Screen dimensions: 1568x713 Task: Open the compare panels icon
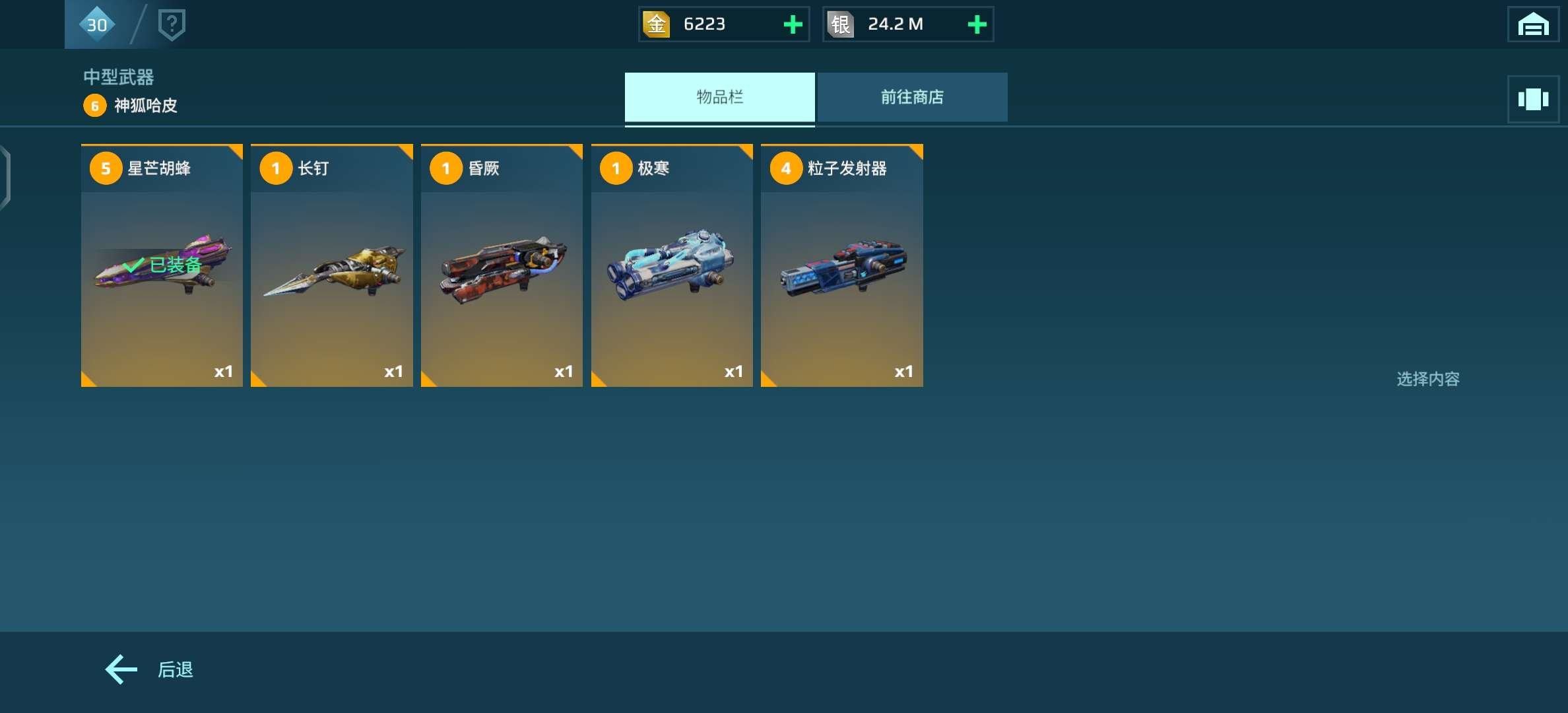pos(1533,99)
